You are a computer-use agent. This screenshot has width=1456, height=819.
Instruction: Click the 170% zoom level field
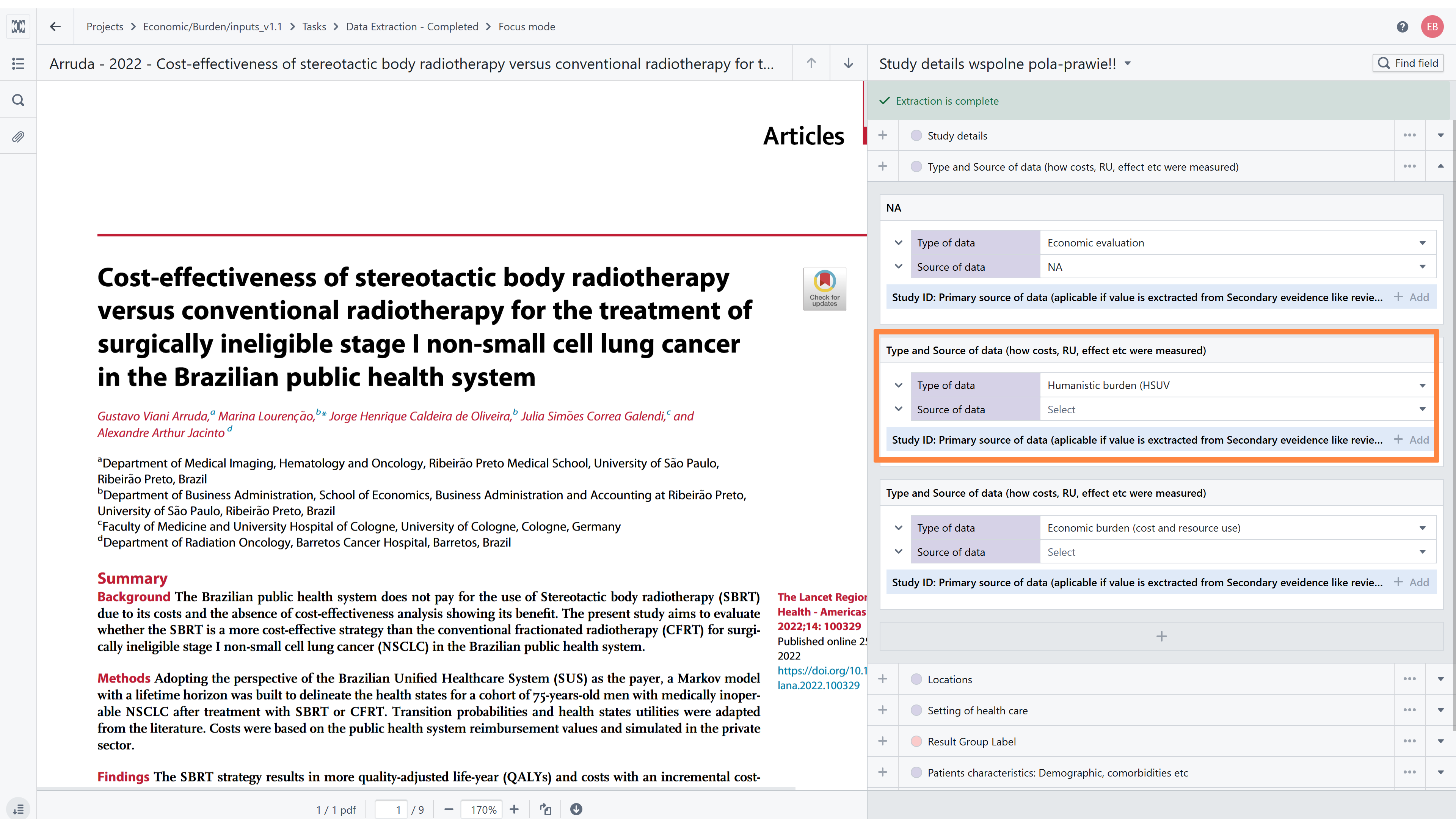click(482, 810)
